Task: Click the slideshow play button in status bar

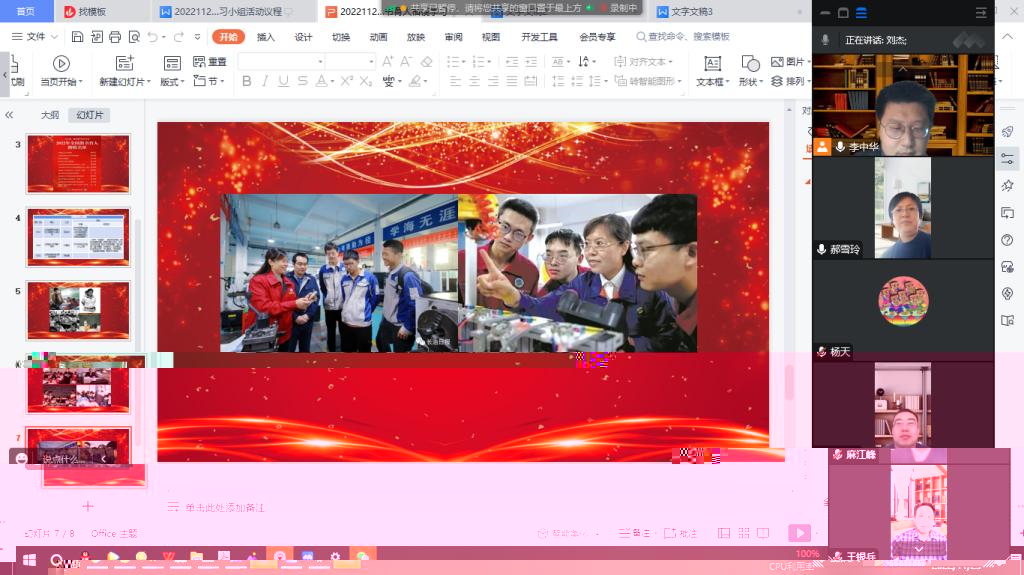Action: coord(799,533)
